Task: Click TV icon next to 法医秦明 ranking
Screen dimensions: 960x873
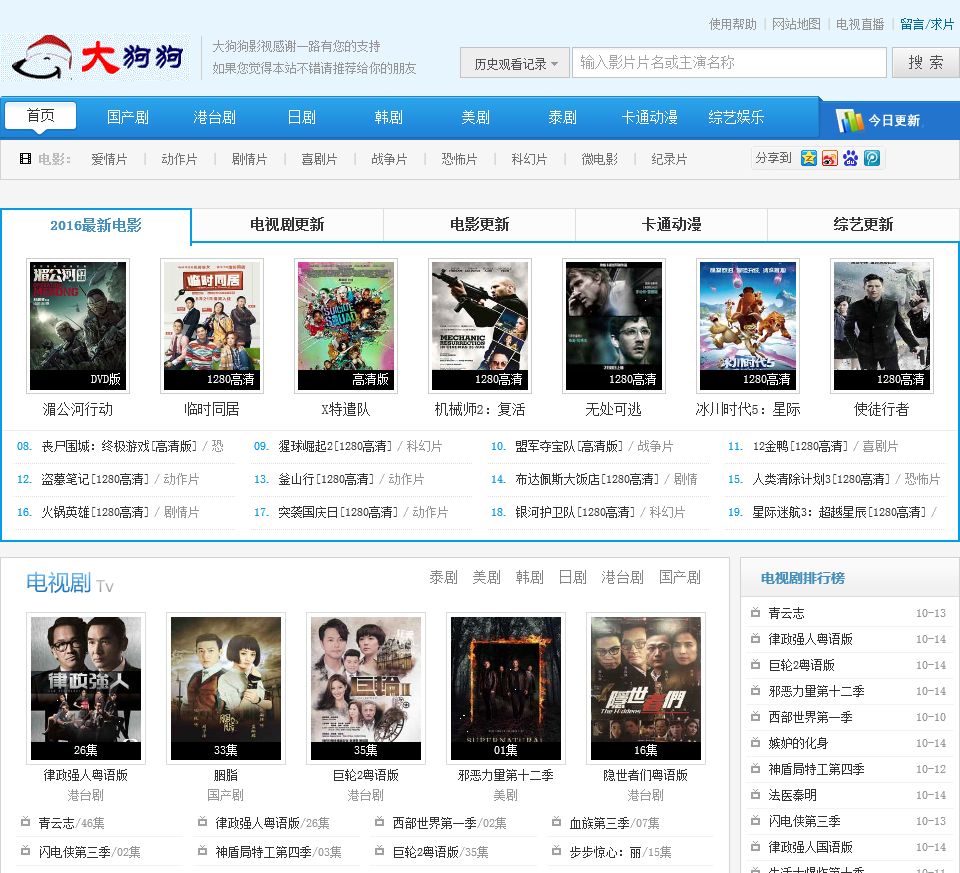Action: point(756,795)
